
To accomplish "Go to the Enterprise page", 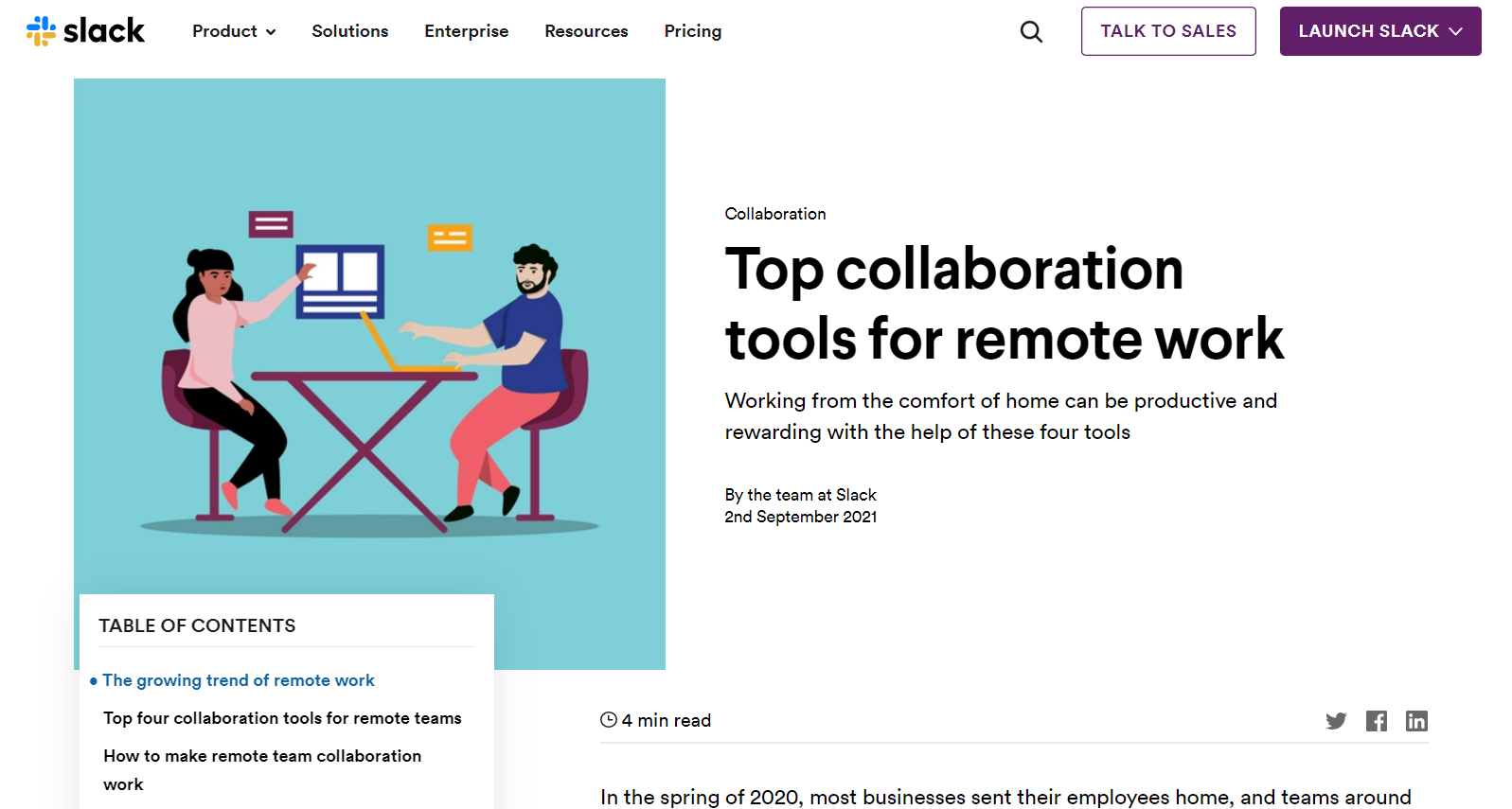I will [467, 31].
